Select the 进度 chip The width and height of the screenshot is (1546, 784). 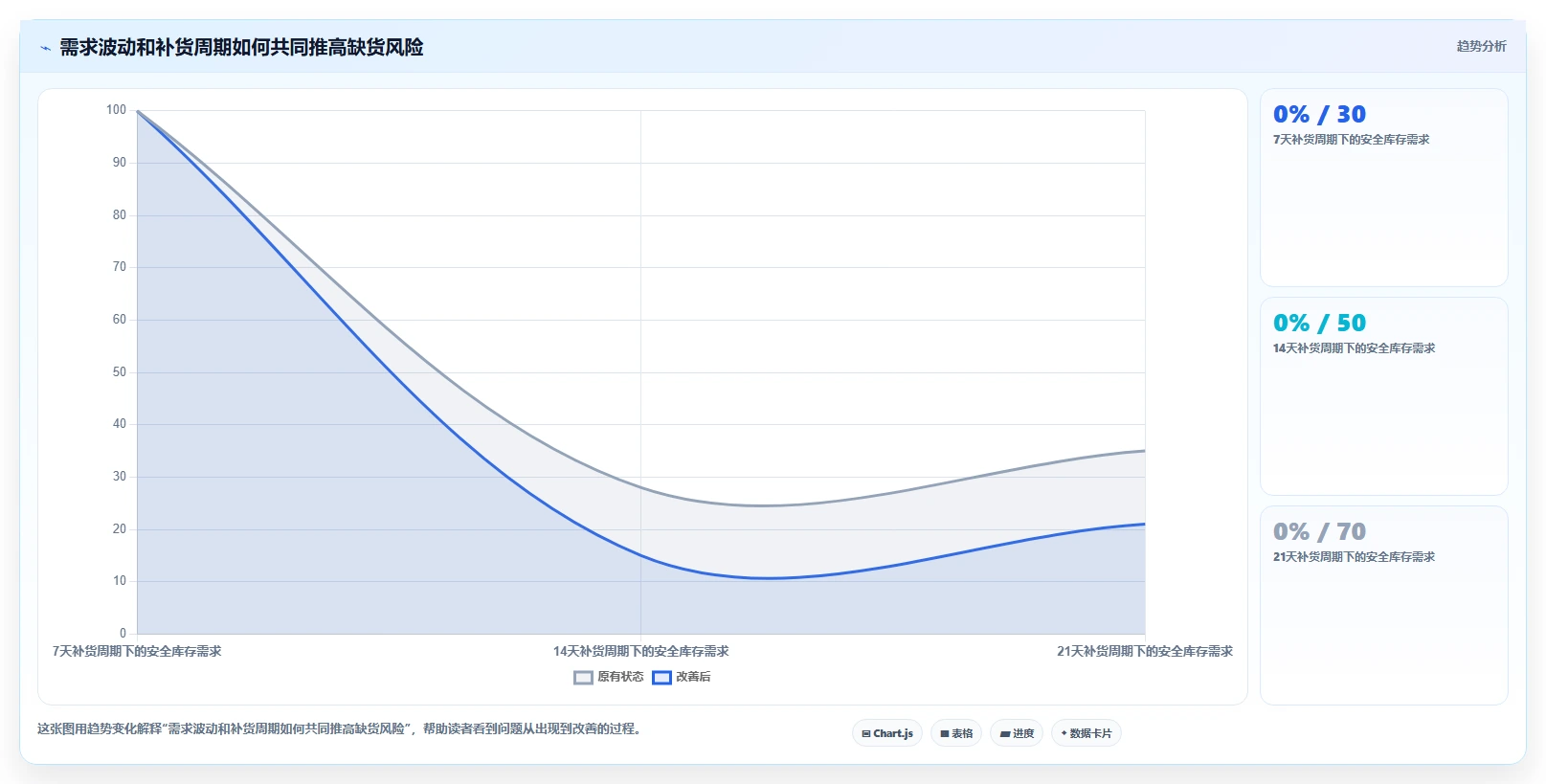pyautogui.click(x=1017, y=733)
